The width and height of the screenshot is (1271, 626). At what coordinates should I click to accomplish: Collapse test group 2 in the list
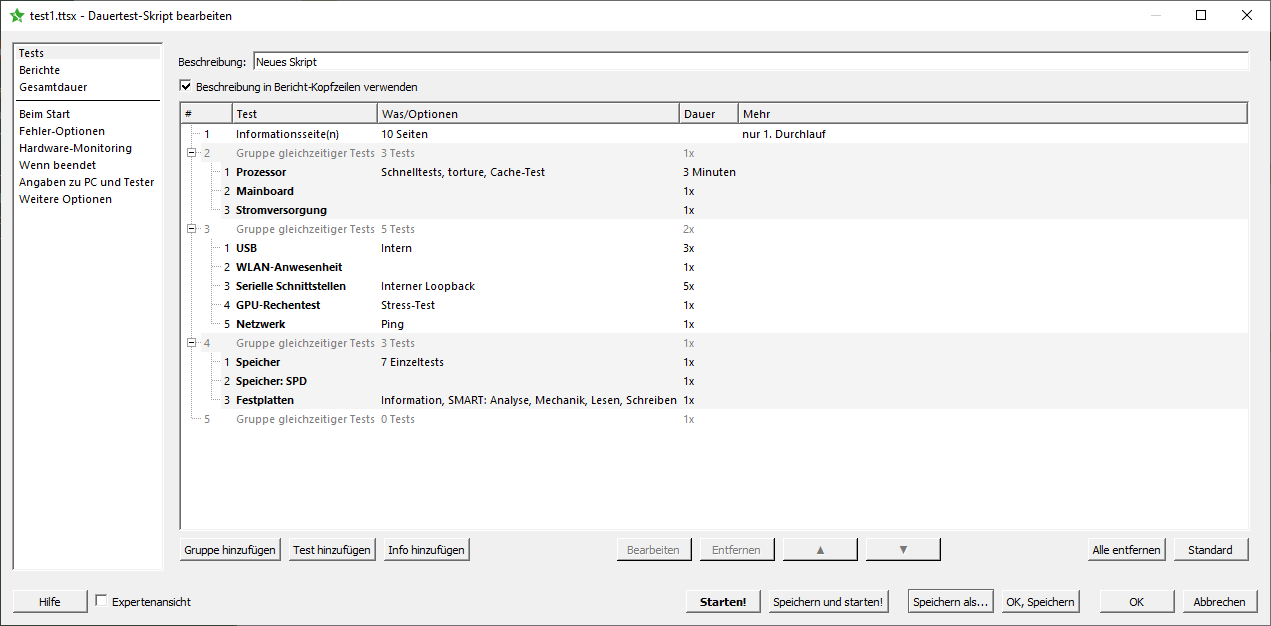point(191,153)
